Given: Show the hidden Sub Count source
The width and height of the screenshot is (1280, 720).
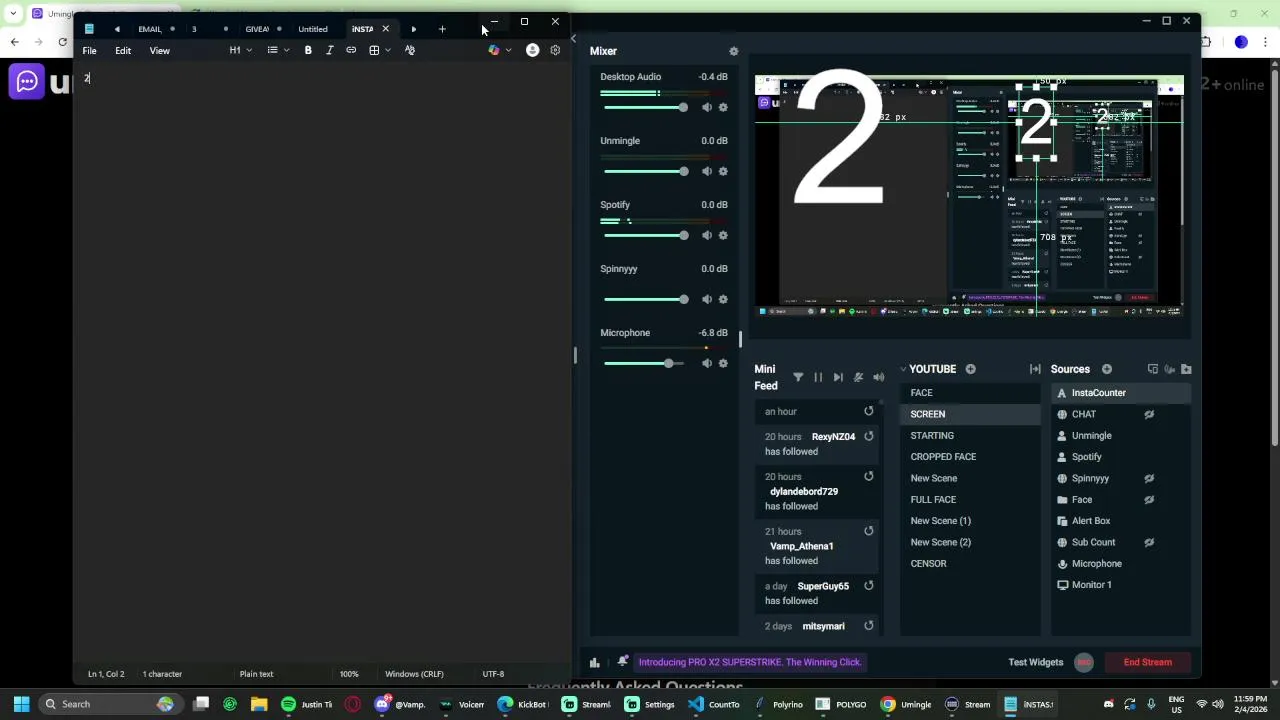Looking at the screenshot, I should point(1149,542).
